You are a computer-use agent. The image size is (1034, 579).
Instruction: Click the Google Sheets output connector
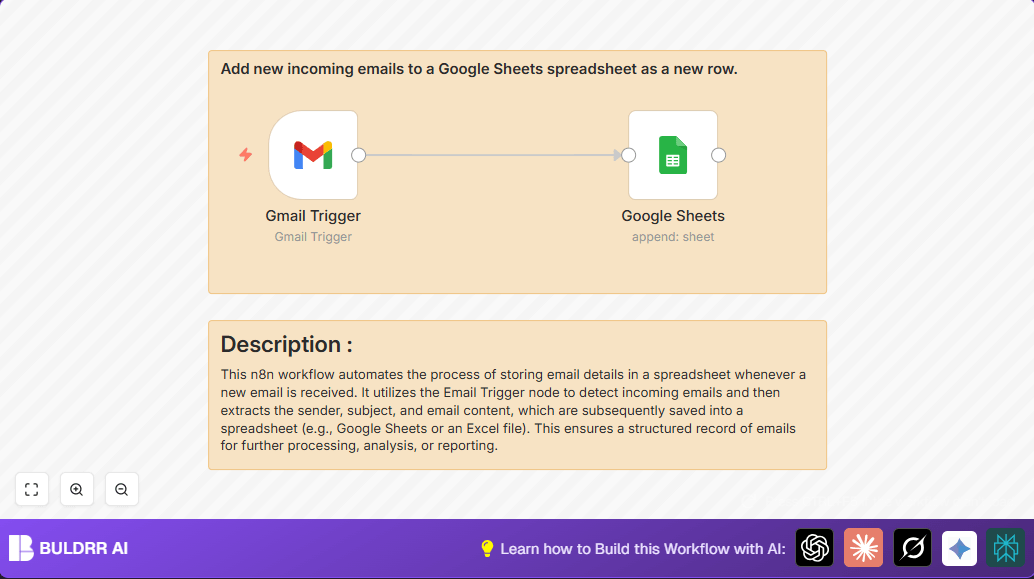pos(718,155)
